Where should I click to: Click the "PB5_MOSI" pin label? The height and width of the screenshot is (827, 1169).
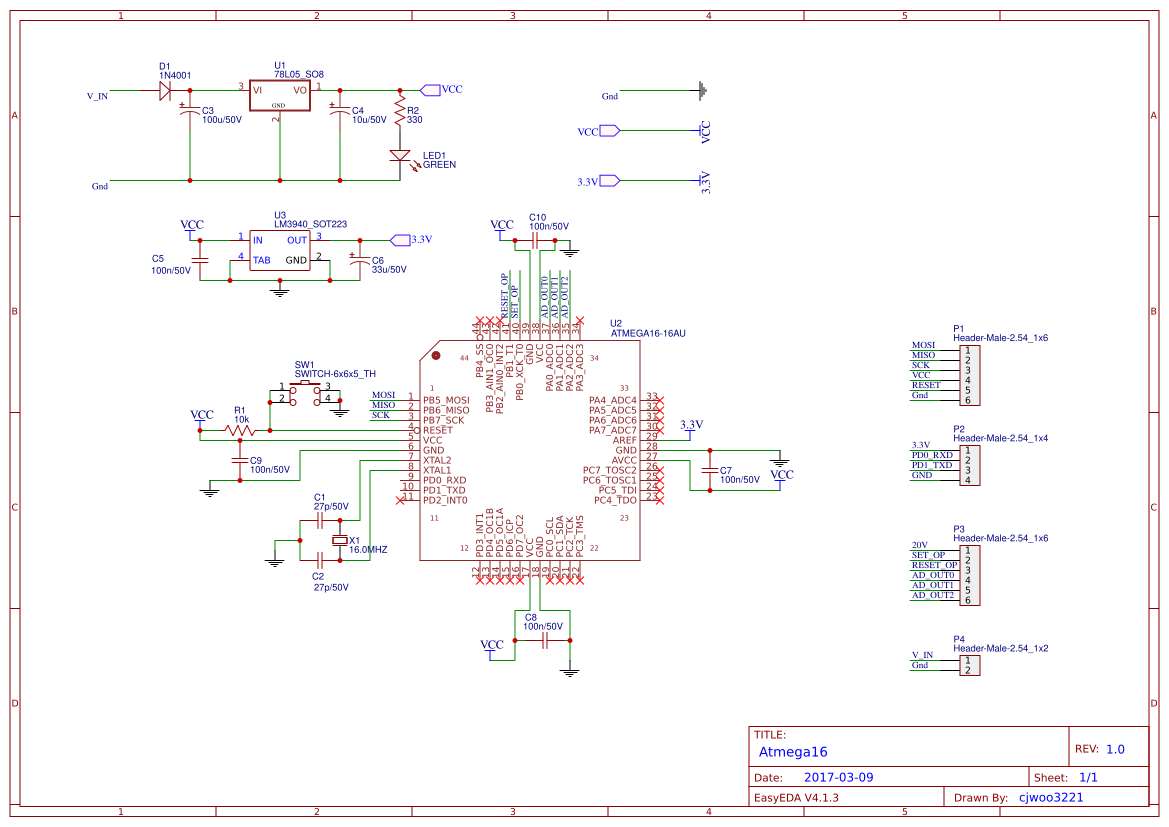click(446, 400)
